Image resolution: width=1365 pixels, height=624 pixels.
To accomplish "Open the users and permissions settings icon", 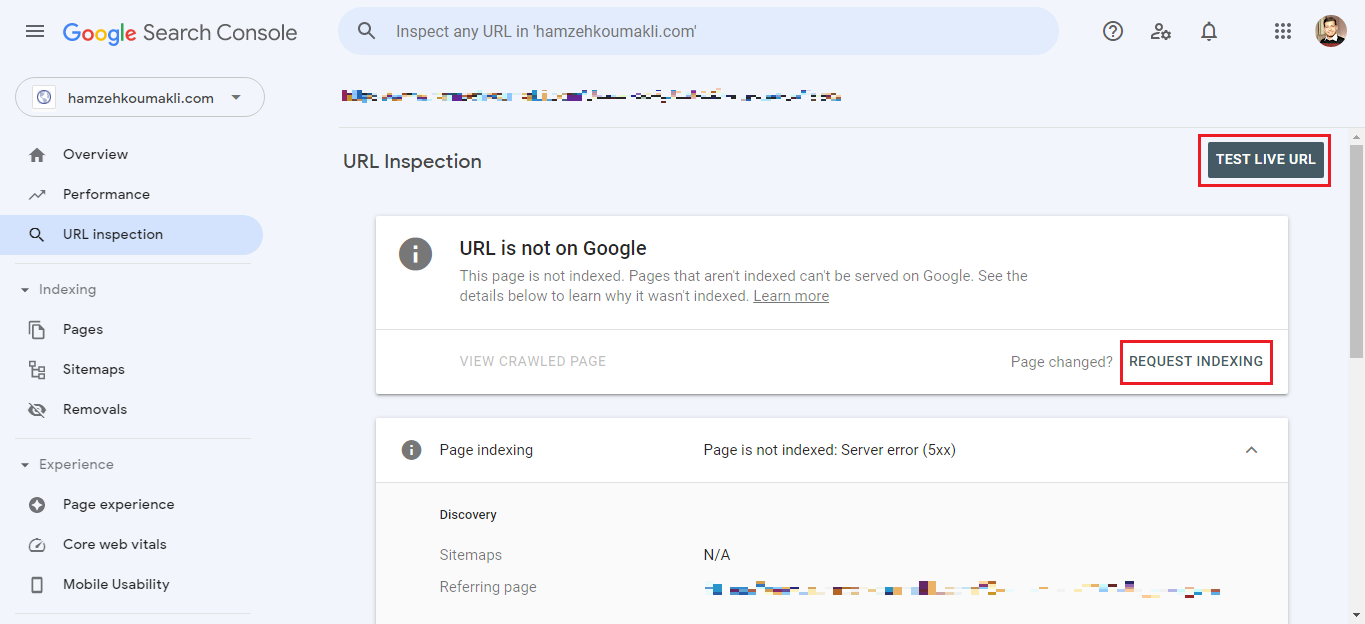I will point(1160,32).
